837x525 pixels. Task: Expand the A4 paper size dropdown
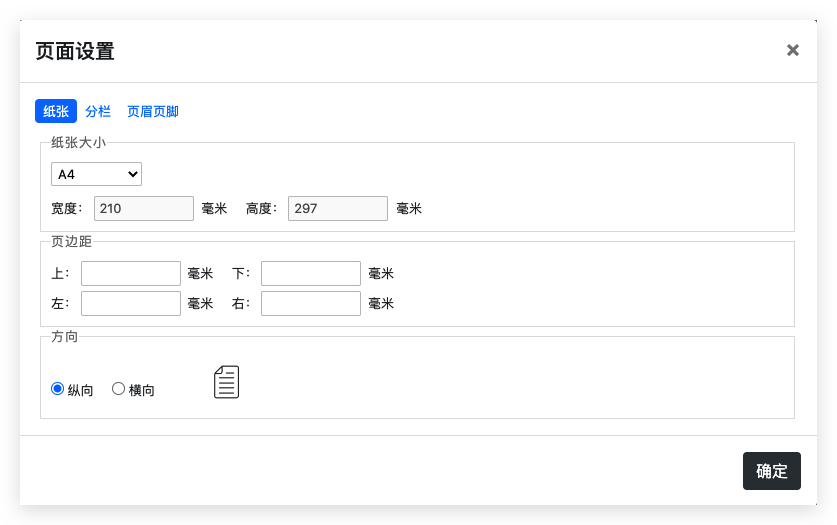click(97, 174)
